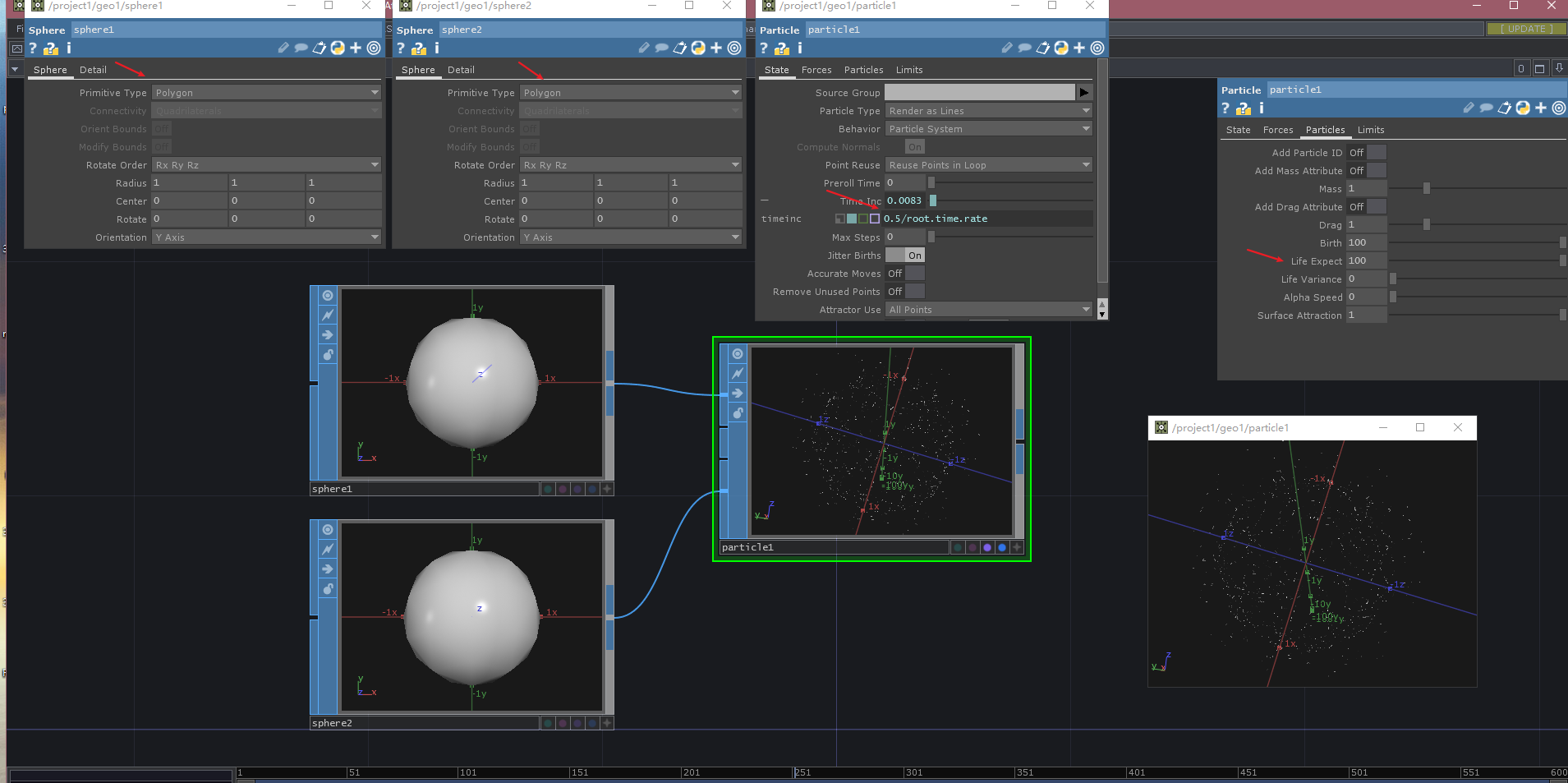
Task: Click the help question mark on sphere1 dialog
Action: (x=32, y=48)
